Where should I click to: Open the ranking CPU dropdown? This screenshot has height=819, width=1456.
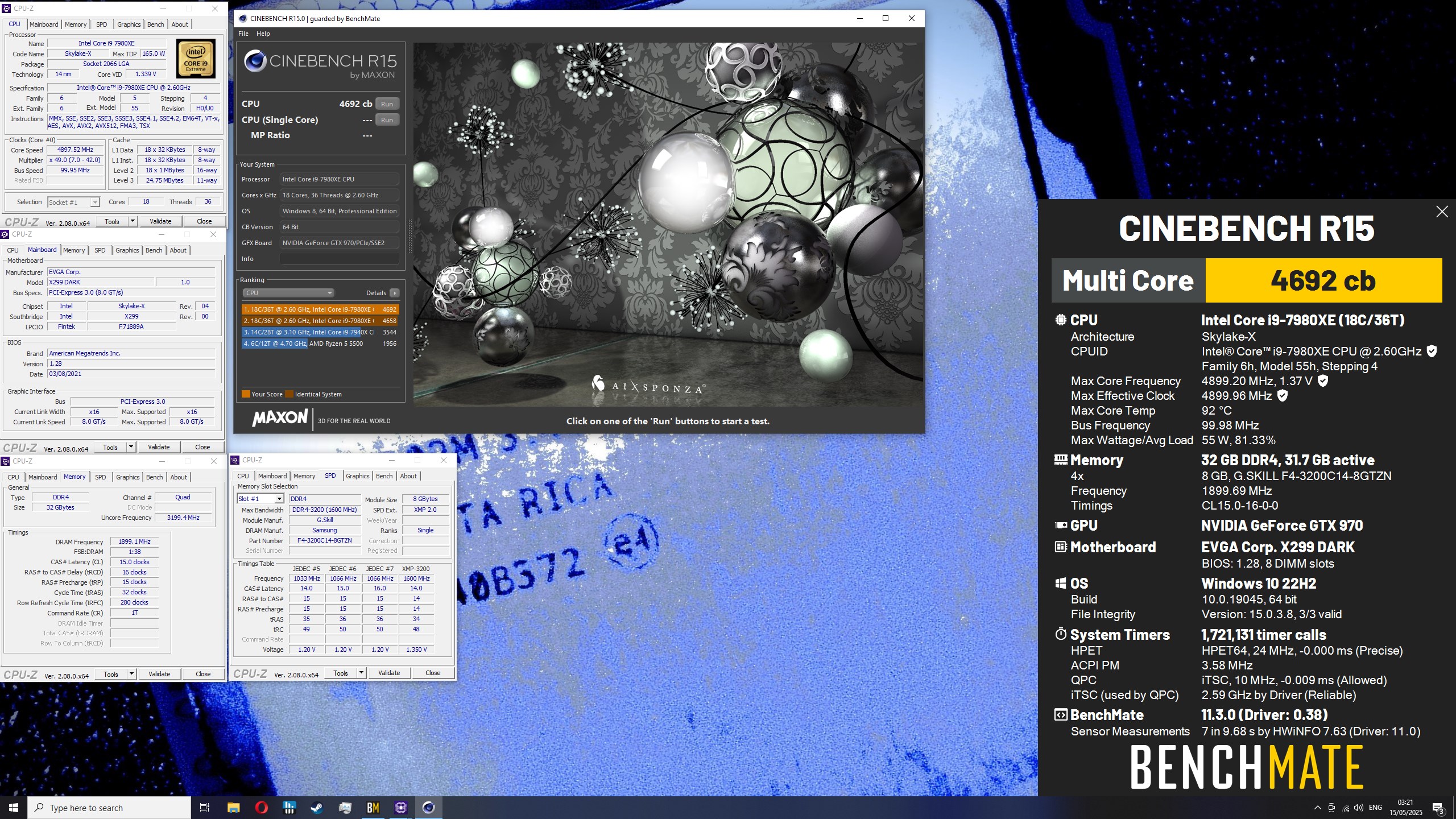coord(288,293)
